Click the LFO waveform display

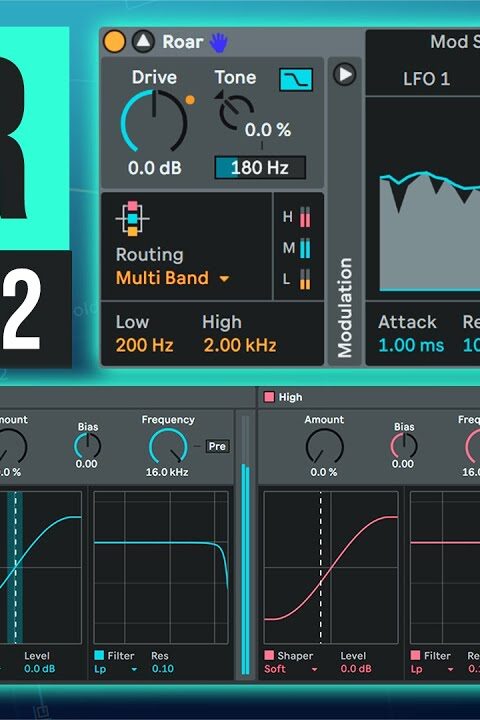pos(429,230)
